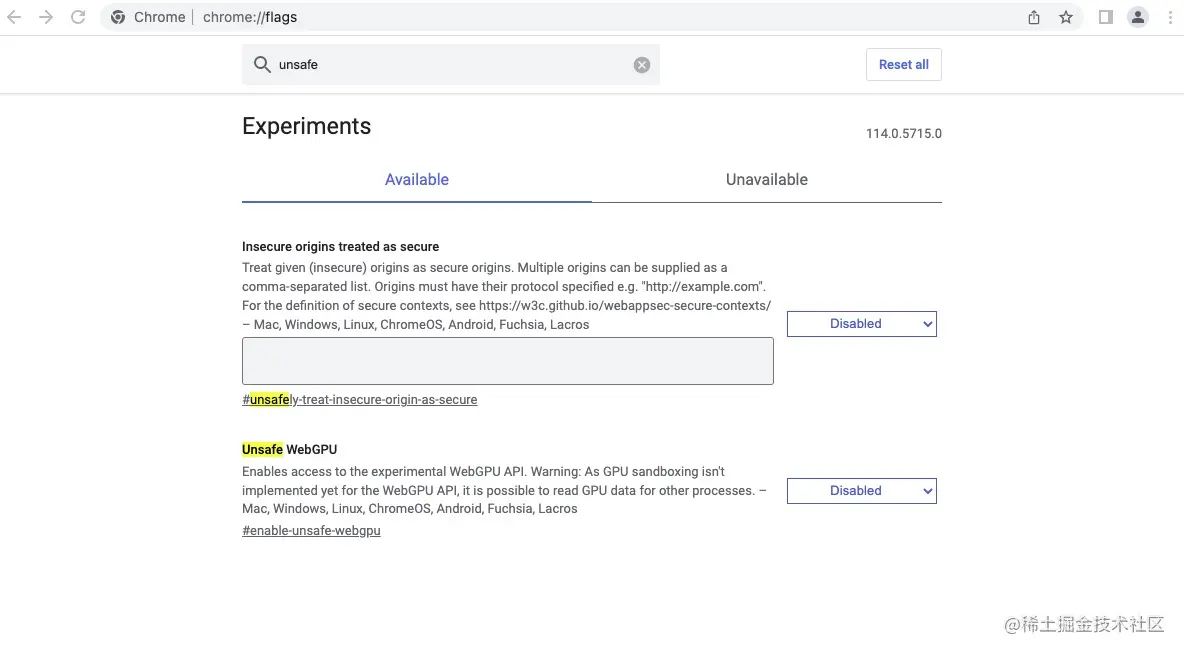Click the magnifier search icon
Viewport: 1184px width, 654px height.
pos(262,65)
